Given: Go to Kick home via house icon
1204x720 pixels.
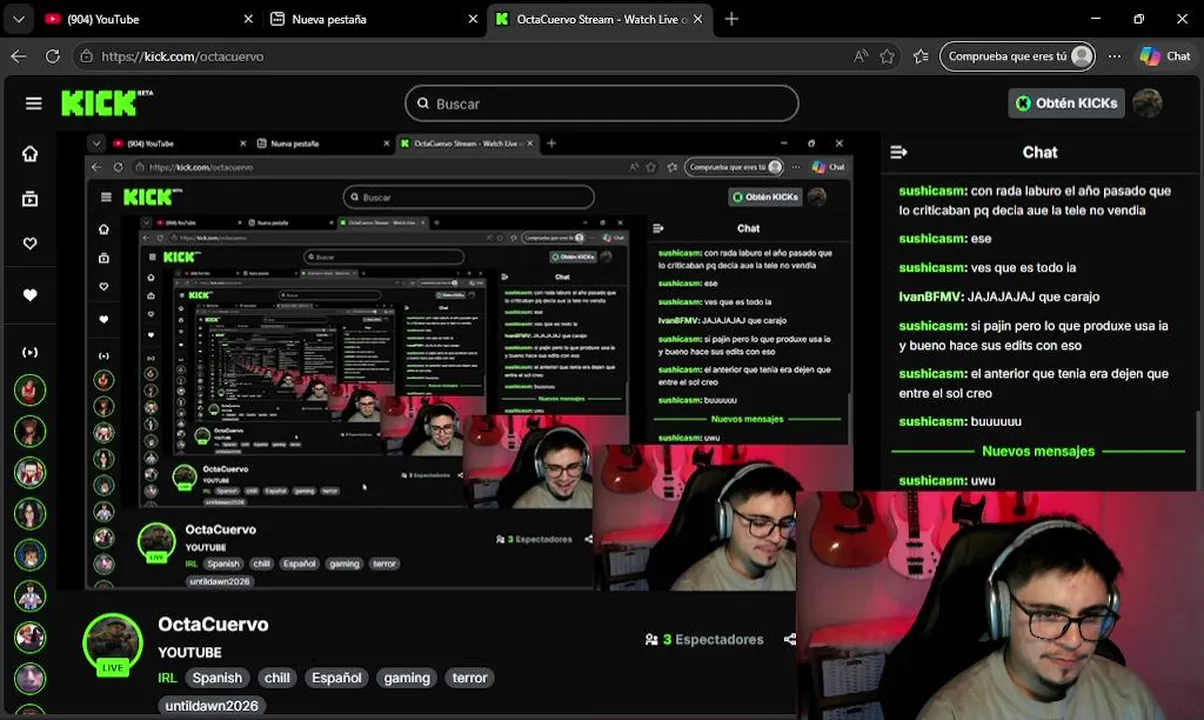Looking at the screenshot, I should pyautogui.click(x=30, y=154).
